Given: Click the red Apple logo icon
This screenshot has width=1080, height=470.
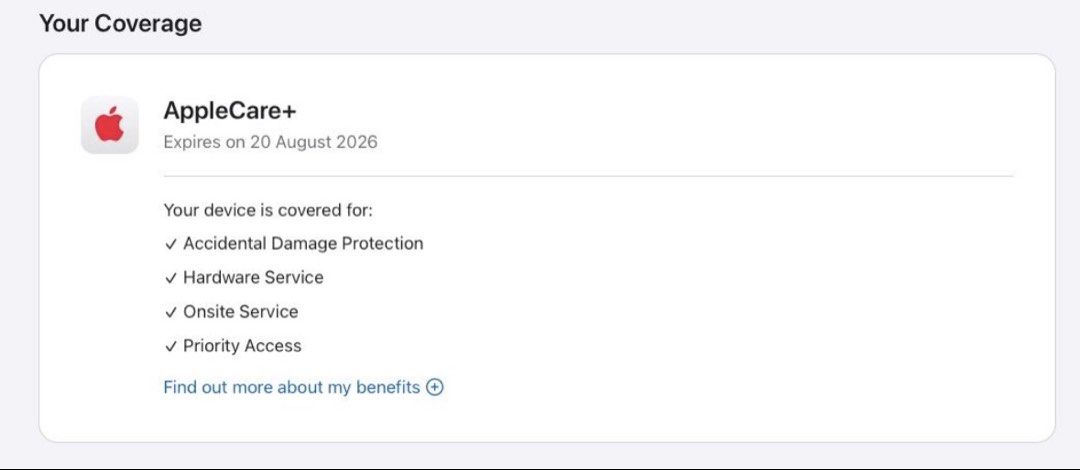Looking at the screenshot, I should tap(110, 125).
